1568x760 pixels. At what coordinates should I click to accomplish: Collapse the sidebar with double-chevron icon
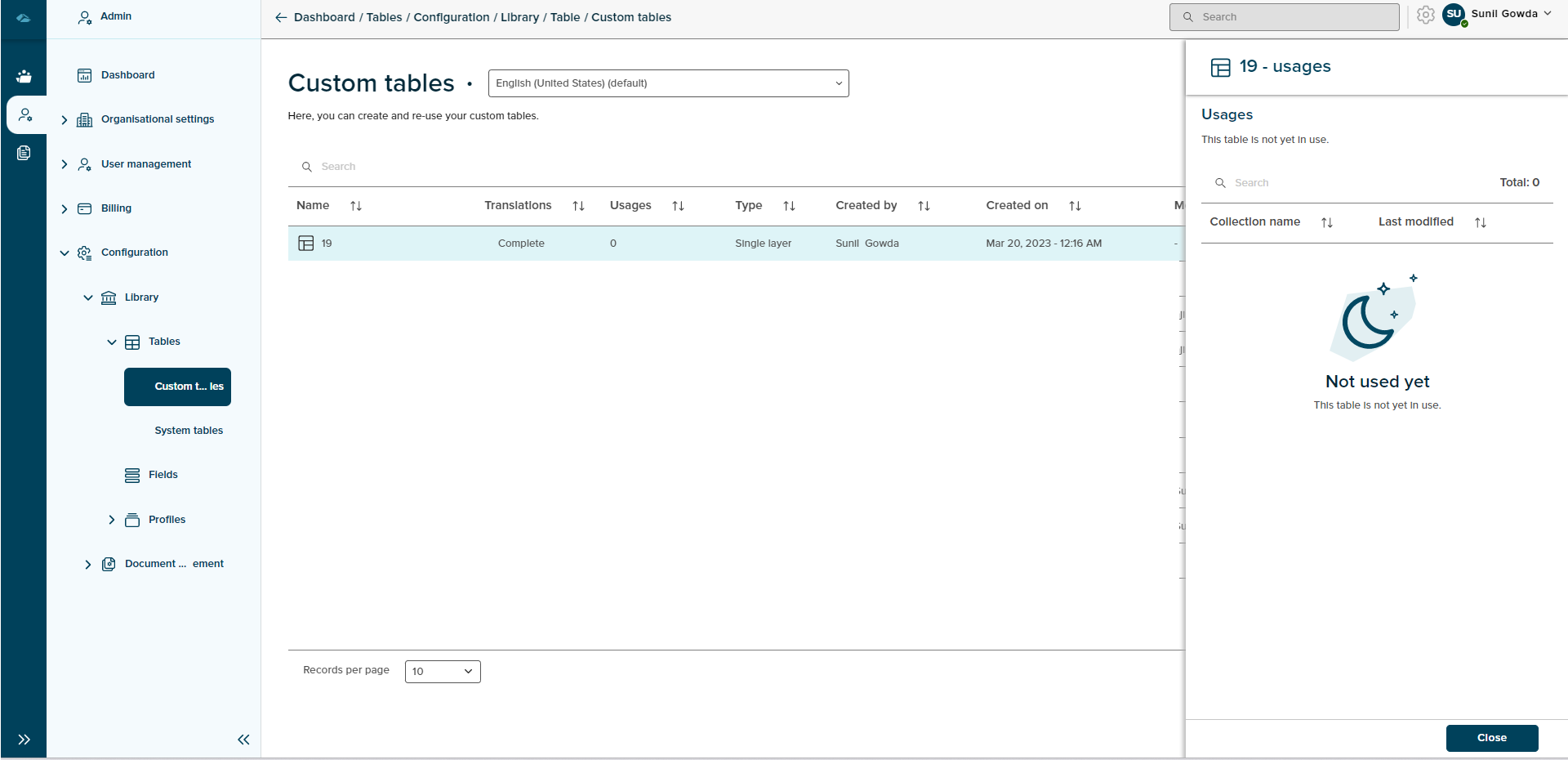click(x=243, y=740)
